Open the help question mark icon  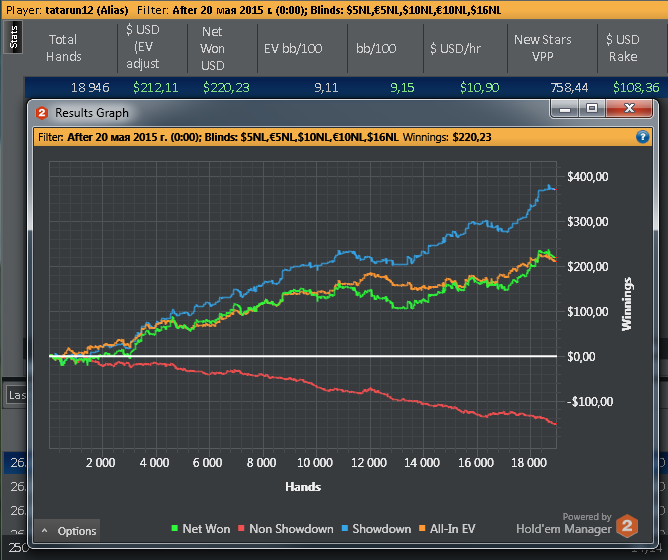[x=642, y=137]
